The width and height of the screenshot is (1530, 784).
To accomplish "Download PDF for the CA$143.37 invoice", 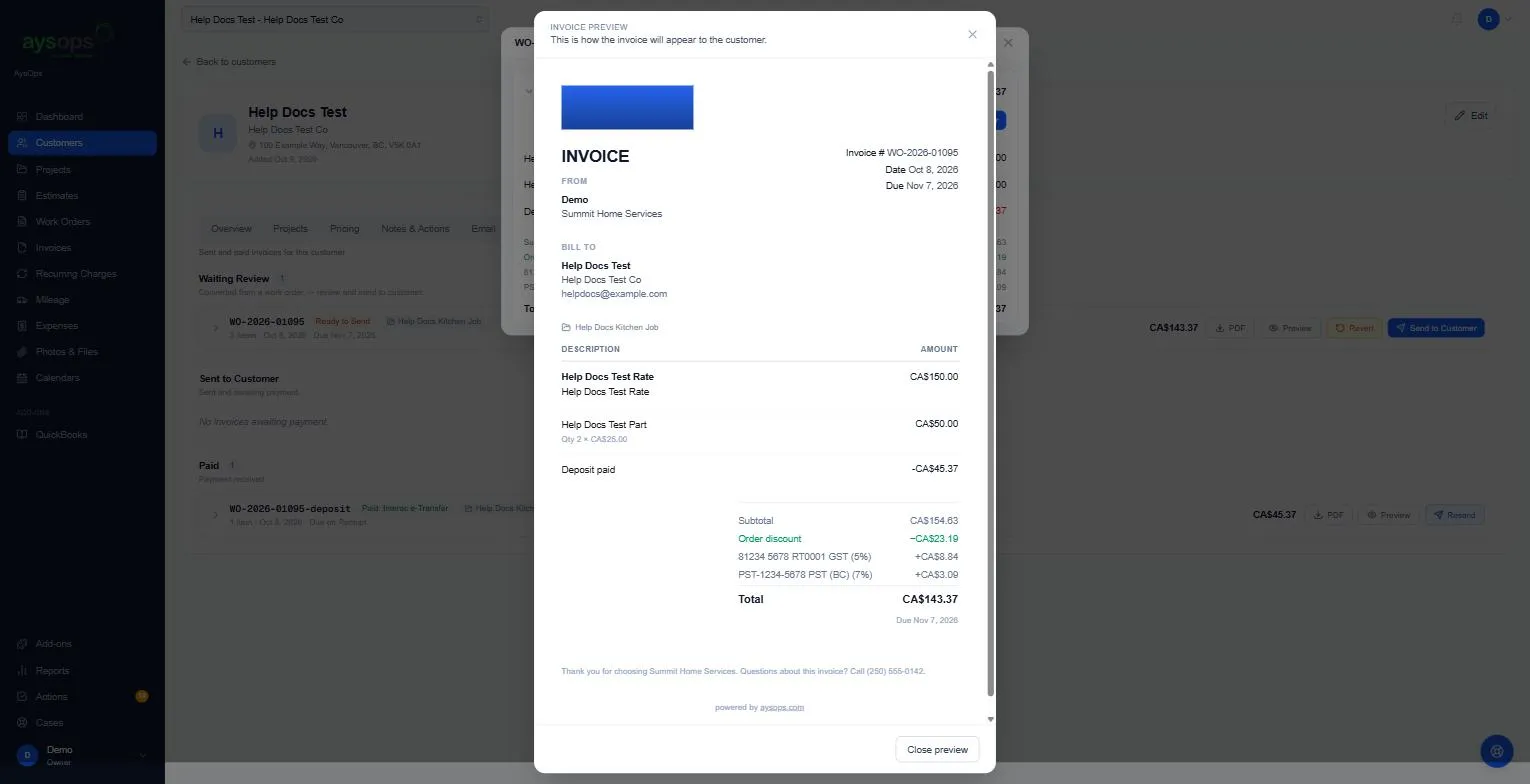I will (1230, 328).
